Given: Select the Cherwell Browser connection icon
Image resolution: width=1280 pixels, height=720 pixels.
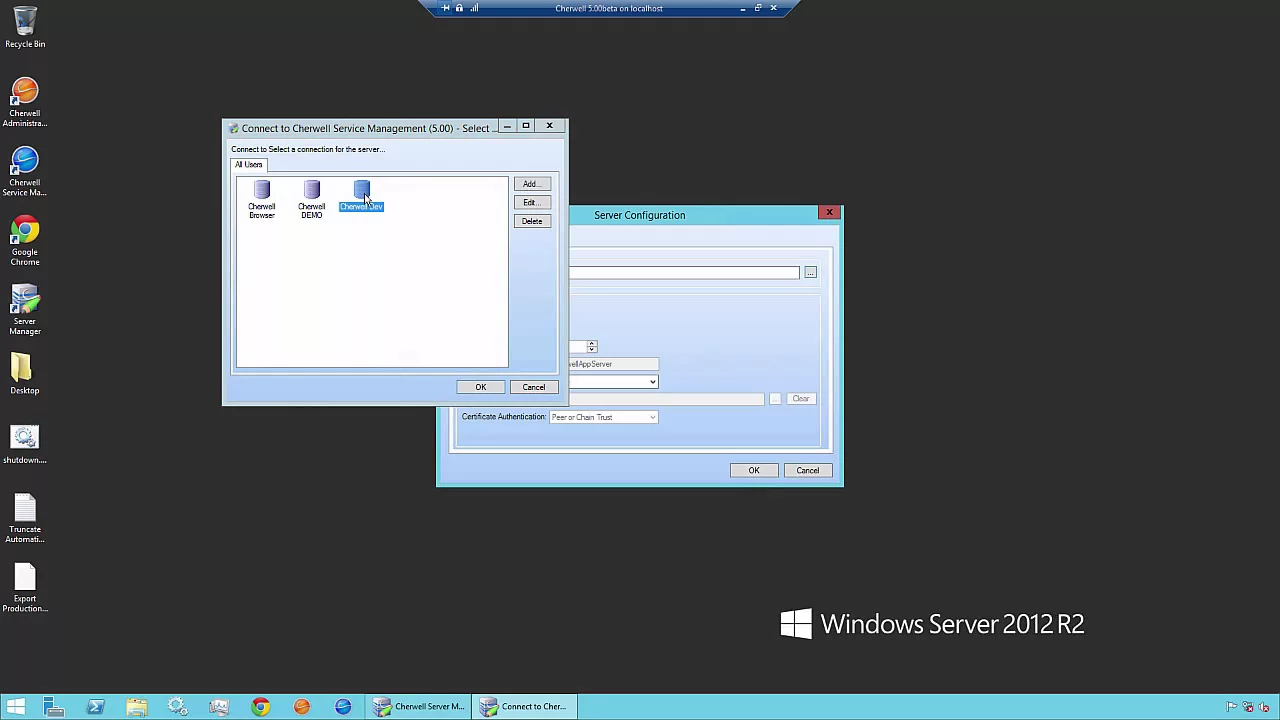Looking at the screenshot, I should [261, 200].
